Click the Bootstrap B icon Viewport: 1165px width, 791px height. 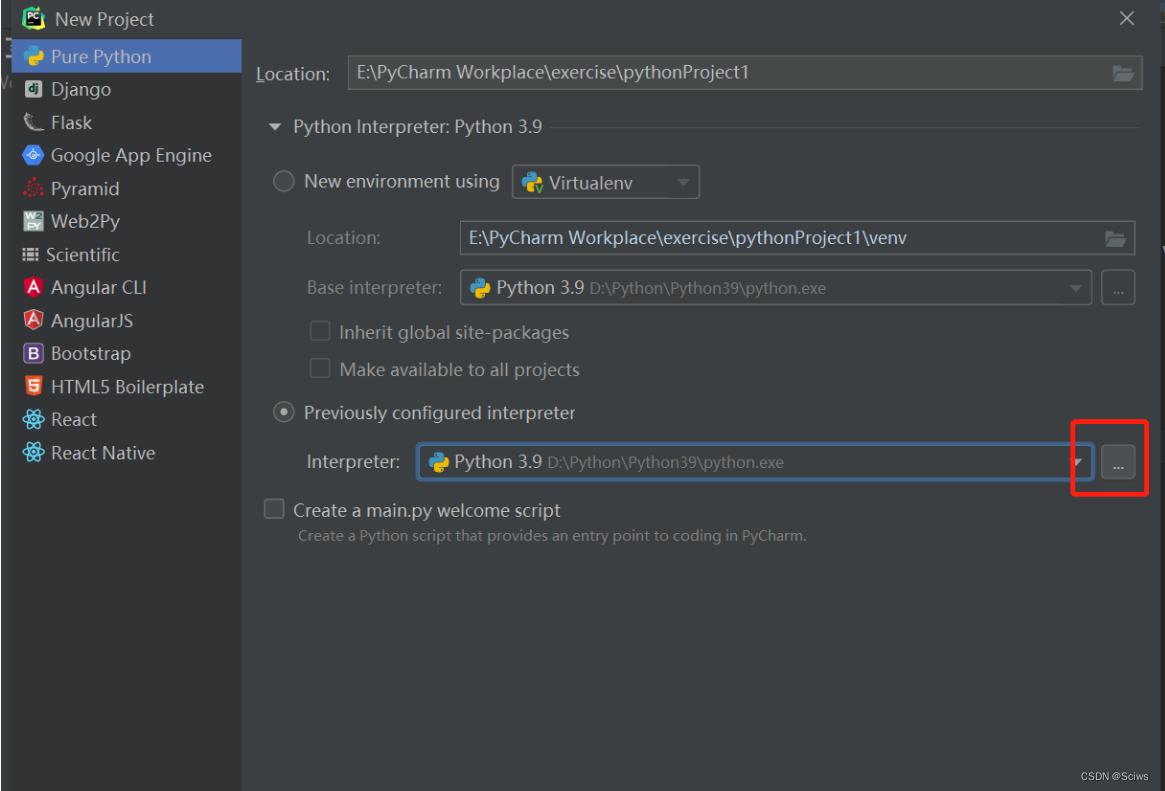(33, 354)
